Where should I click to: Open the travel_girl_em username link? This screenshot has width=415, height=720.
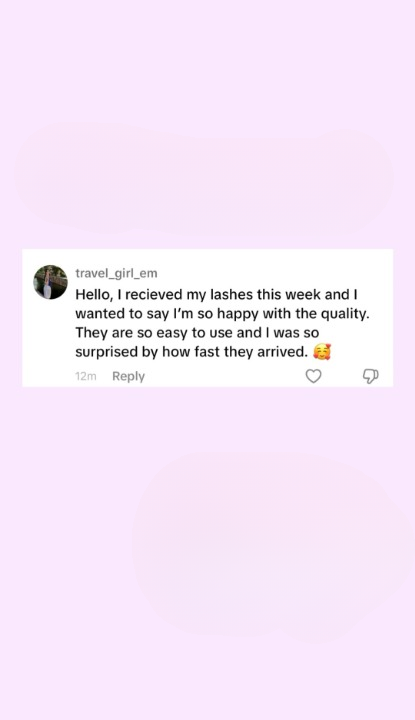pyautogui.click(x=116, y=273)
